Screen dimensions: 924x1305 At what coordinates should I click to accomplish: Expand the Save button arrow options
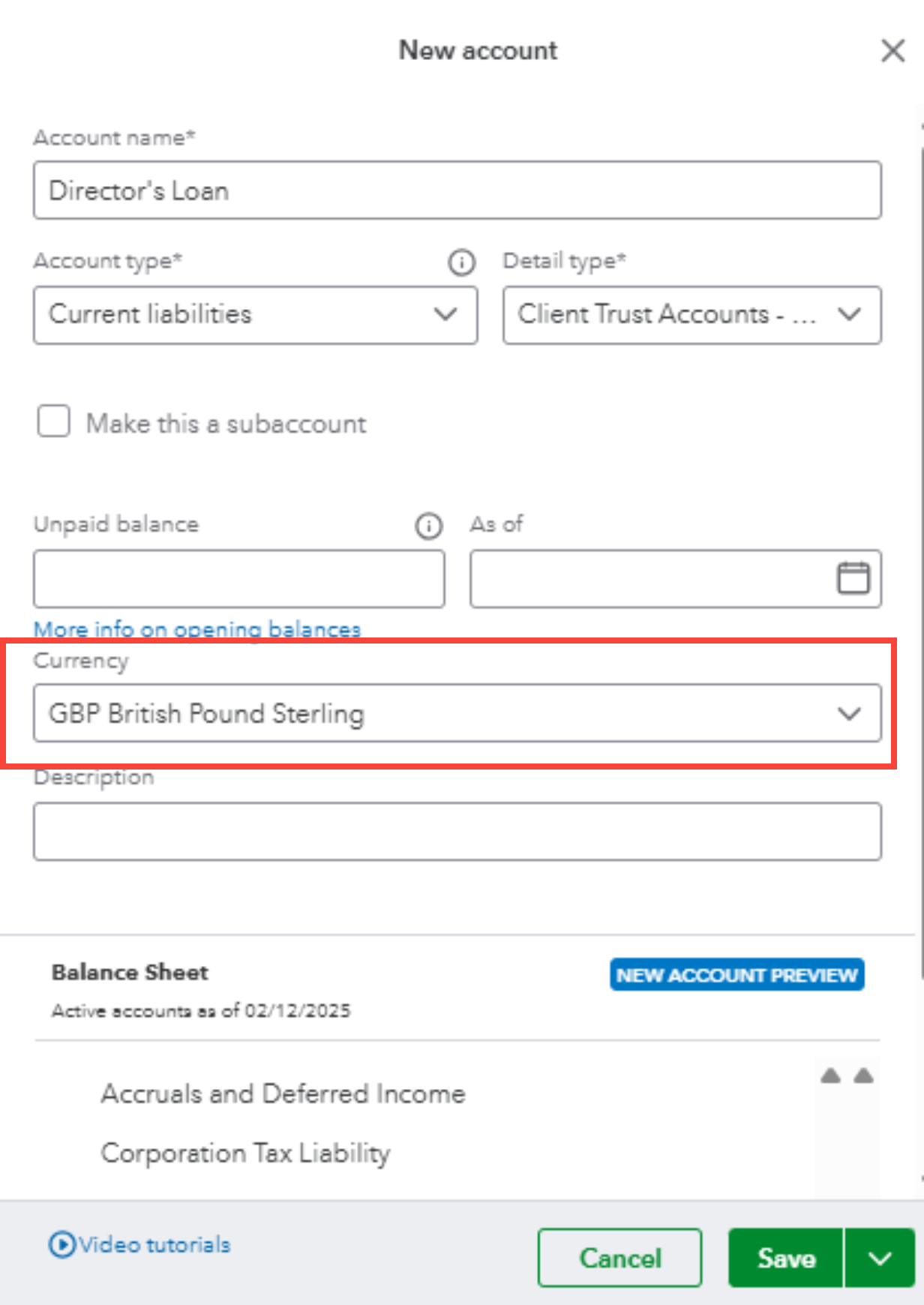(x=880, y=1258)
